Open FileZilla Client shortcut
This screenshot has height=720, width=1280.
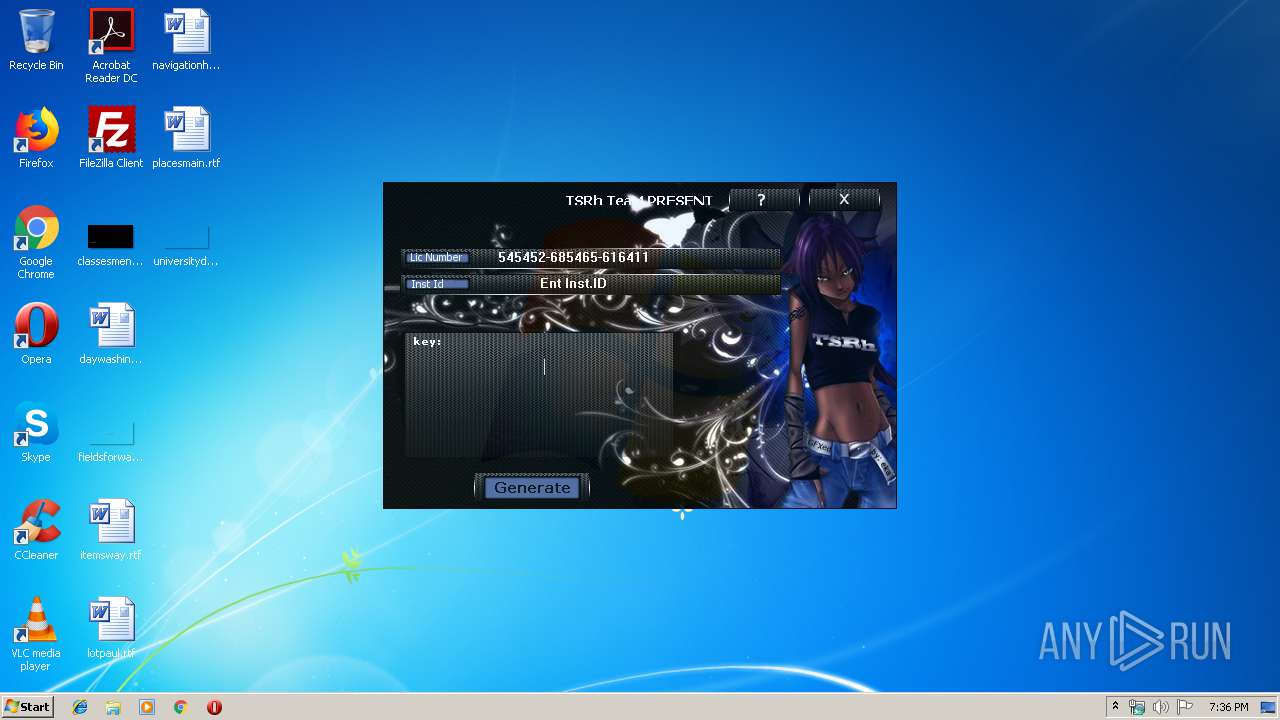click(x=111, y=138)
